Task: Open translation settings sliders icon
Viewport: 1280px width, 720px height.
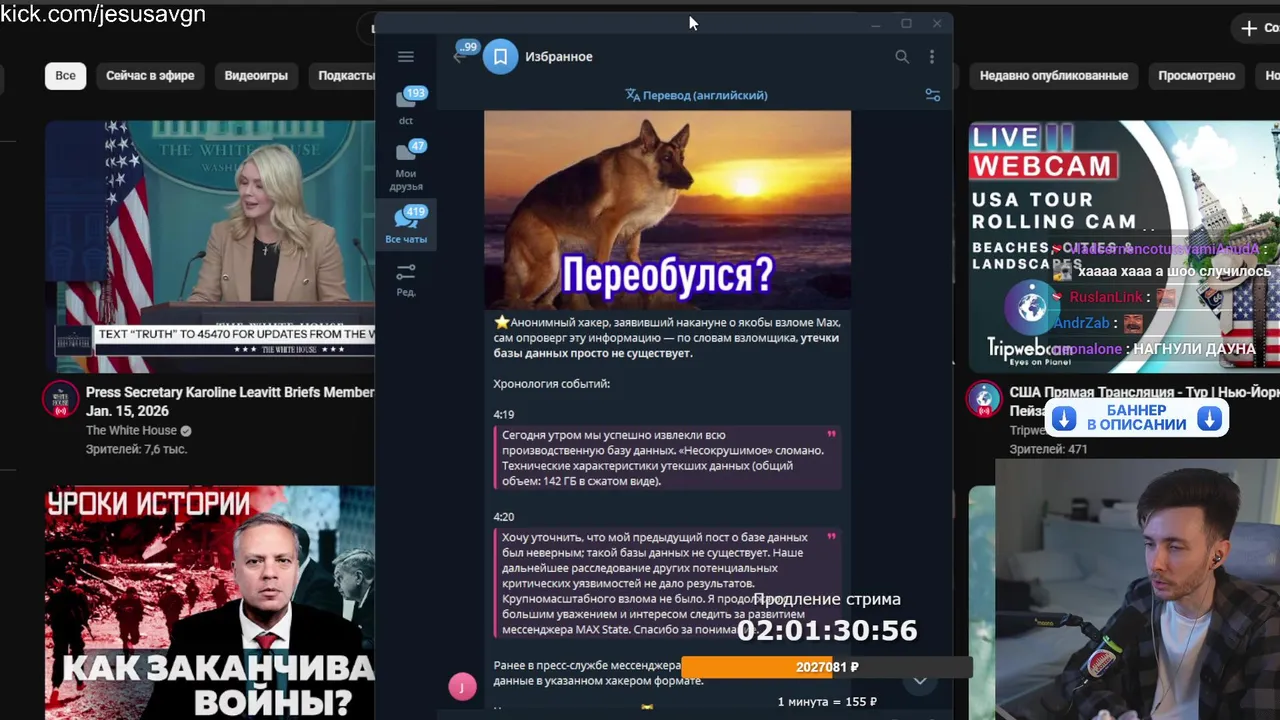Action: click(x=933, y=95)
